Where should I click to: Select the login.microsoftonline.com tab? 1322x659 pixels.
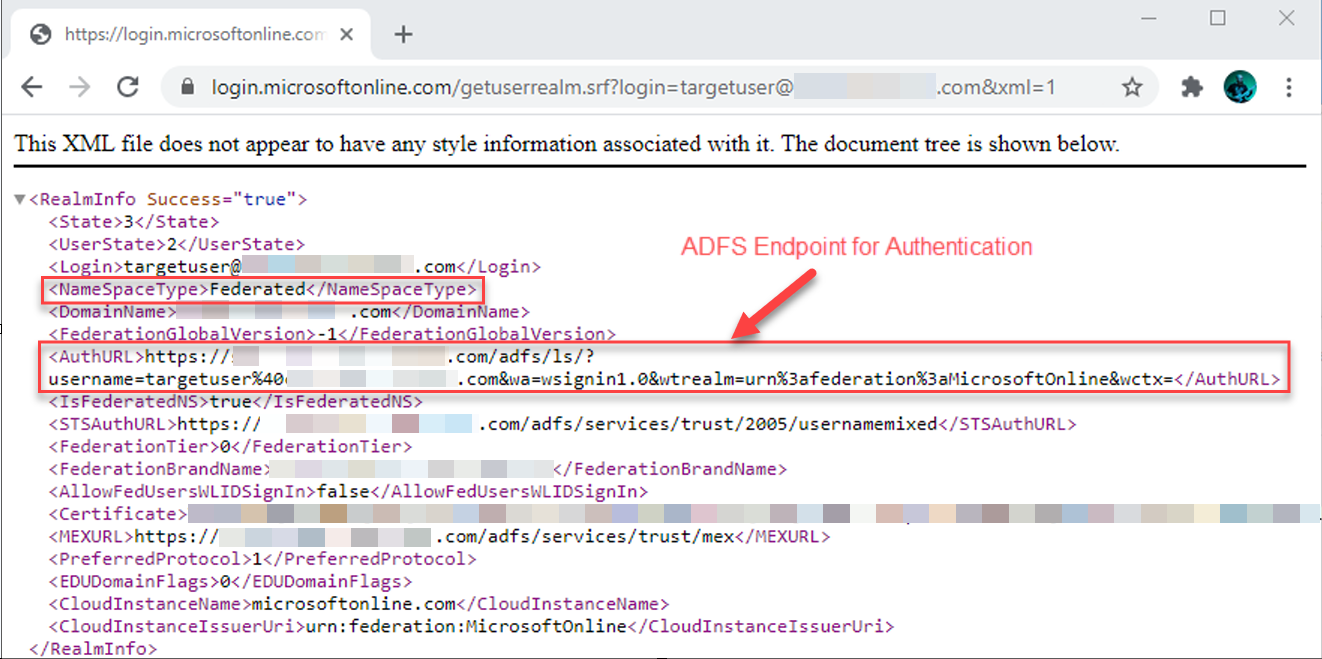(190, 34)
